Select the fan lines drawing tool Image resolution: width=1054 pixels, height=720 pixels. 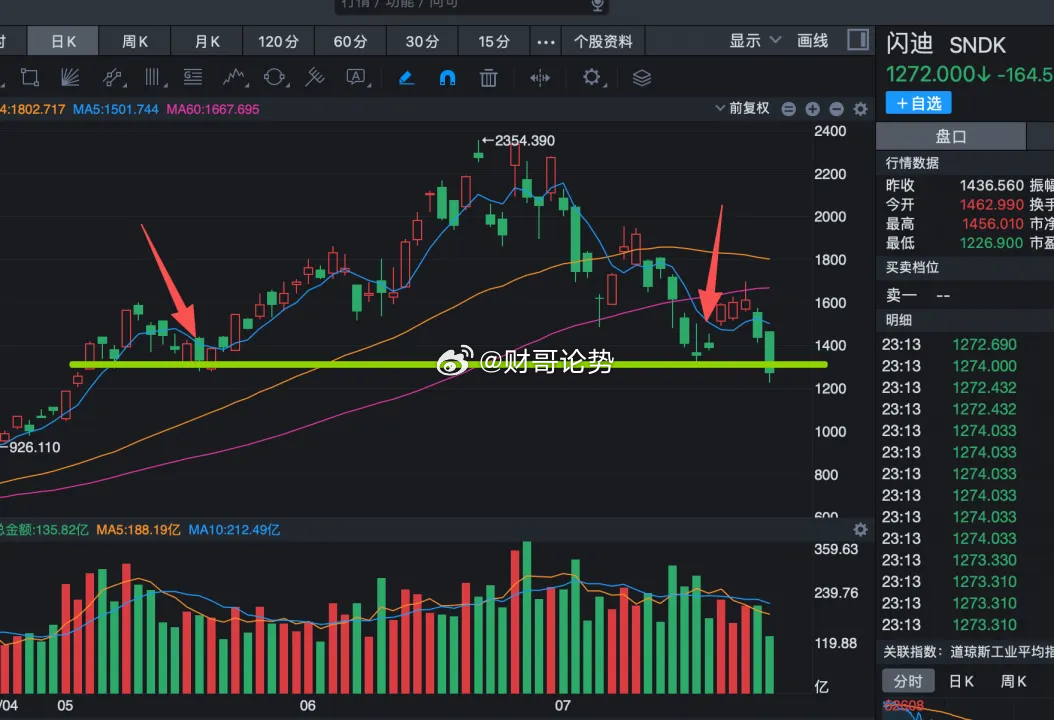coord(70,77)
